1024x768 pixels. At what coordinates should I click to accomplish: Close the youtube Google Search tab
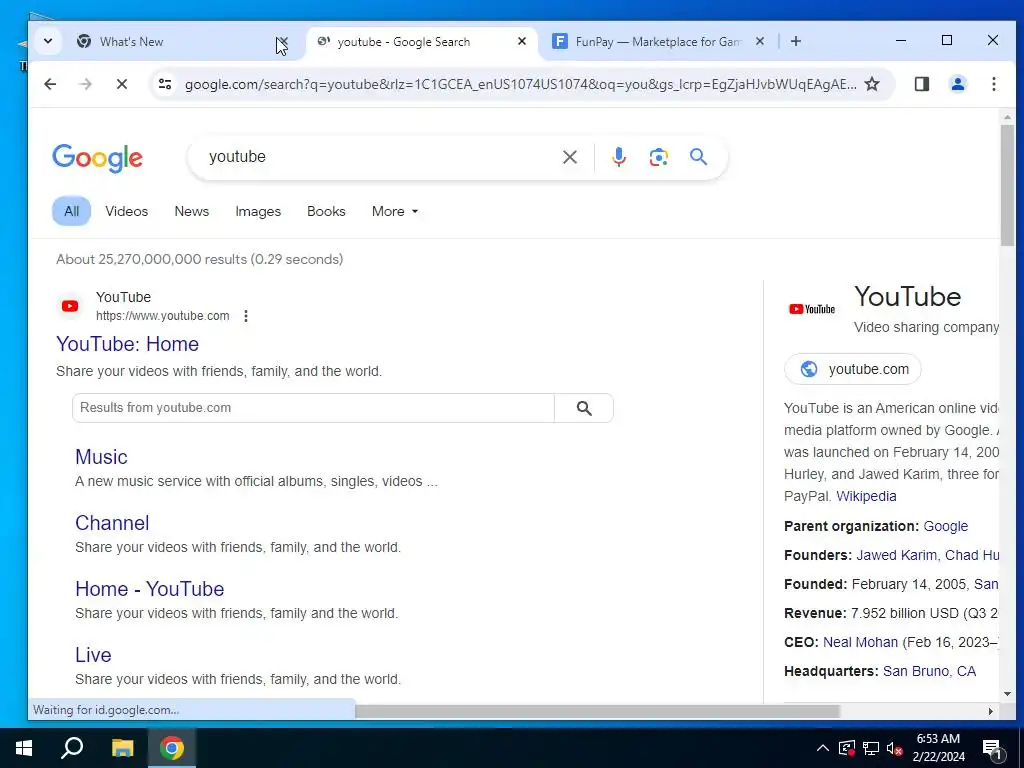(522, 41)
